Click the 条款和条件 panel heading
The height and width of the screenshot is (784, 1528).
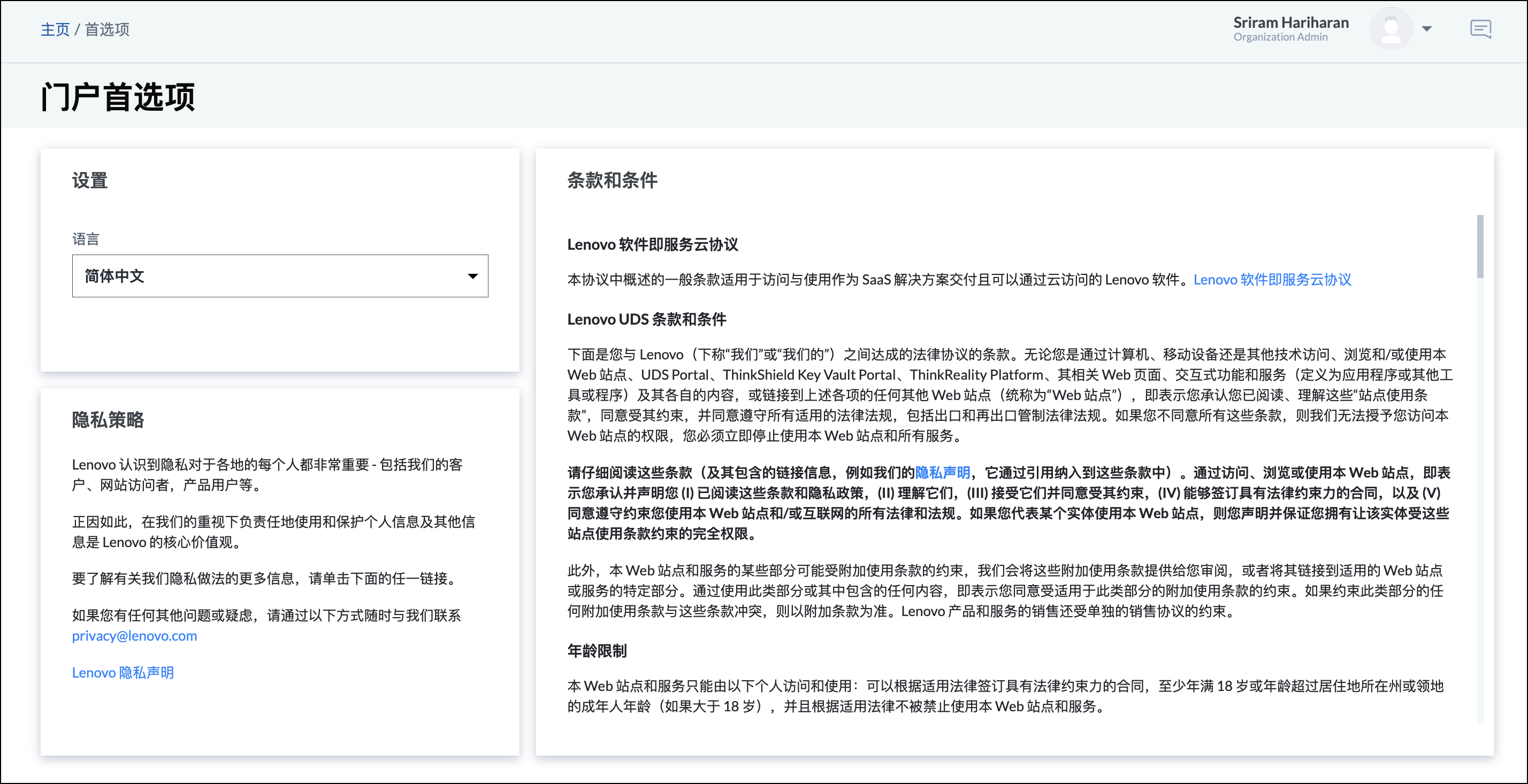612,180
